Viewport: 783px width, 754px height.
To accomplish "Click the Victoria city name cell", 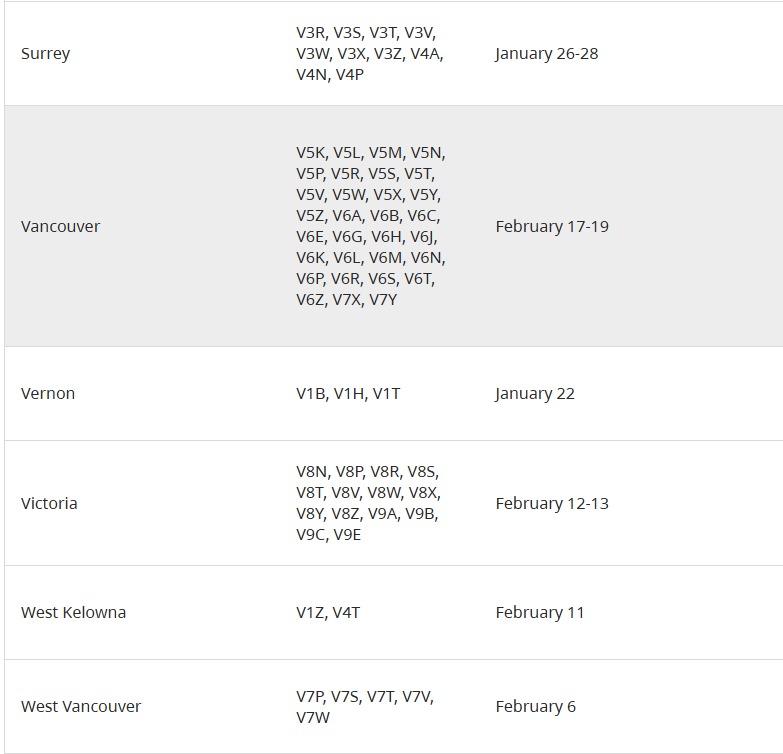I will click(x=49, y=504).
